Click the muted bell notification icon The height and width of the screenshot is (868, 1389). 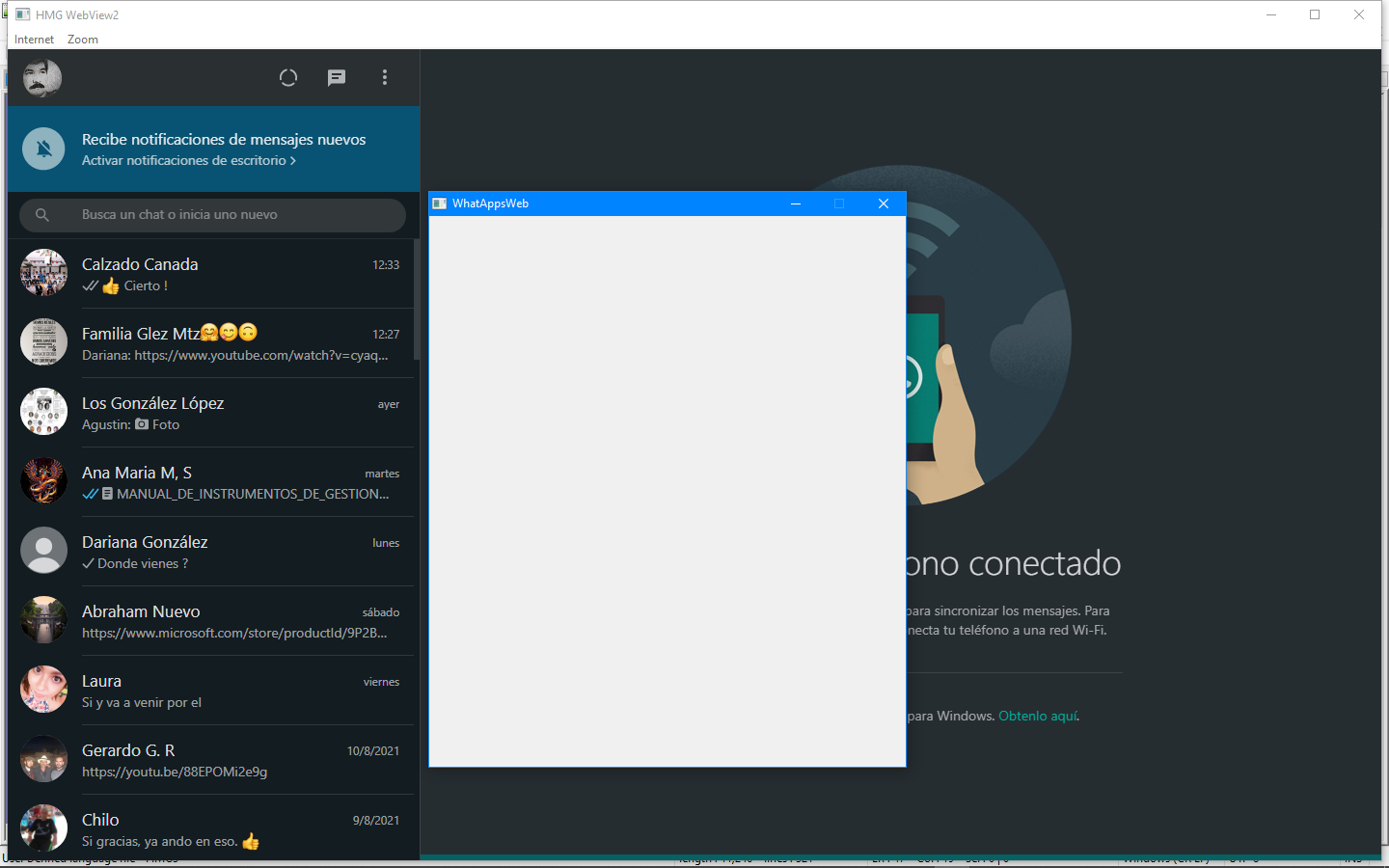point(43,149)
